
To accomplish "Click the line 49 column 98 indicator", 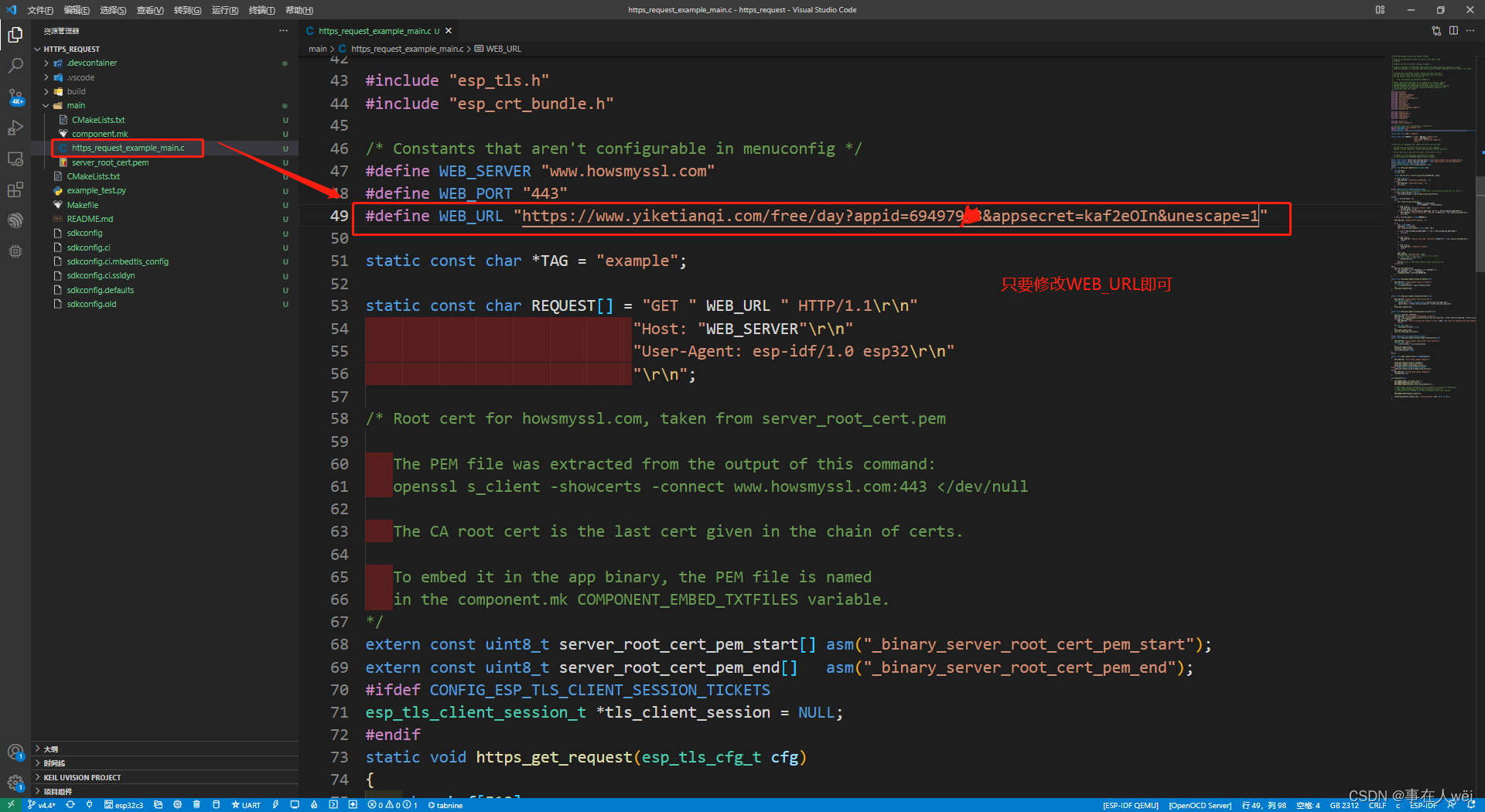I will click(x=1264, y=805).
